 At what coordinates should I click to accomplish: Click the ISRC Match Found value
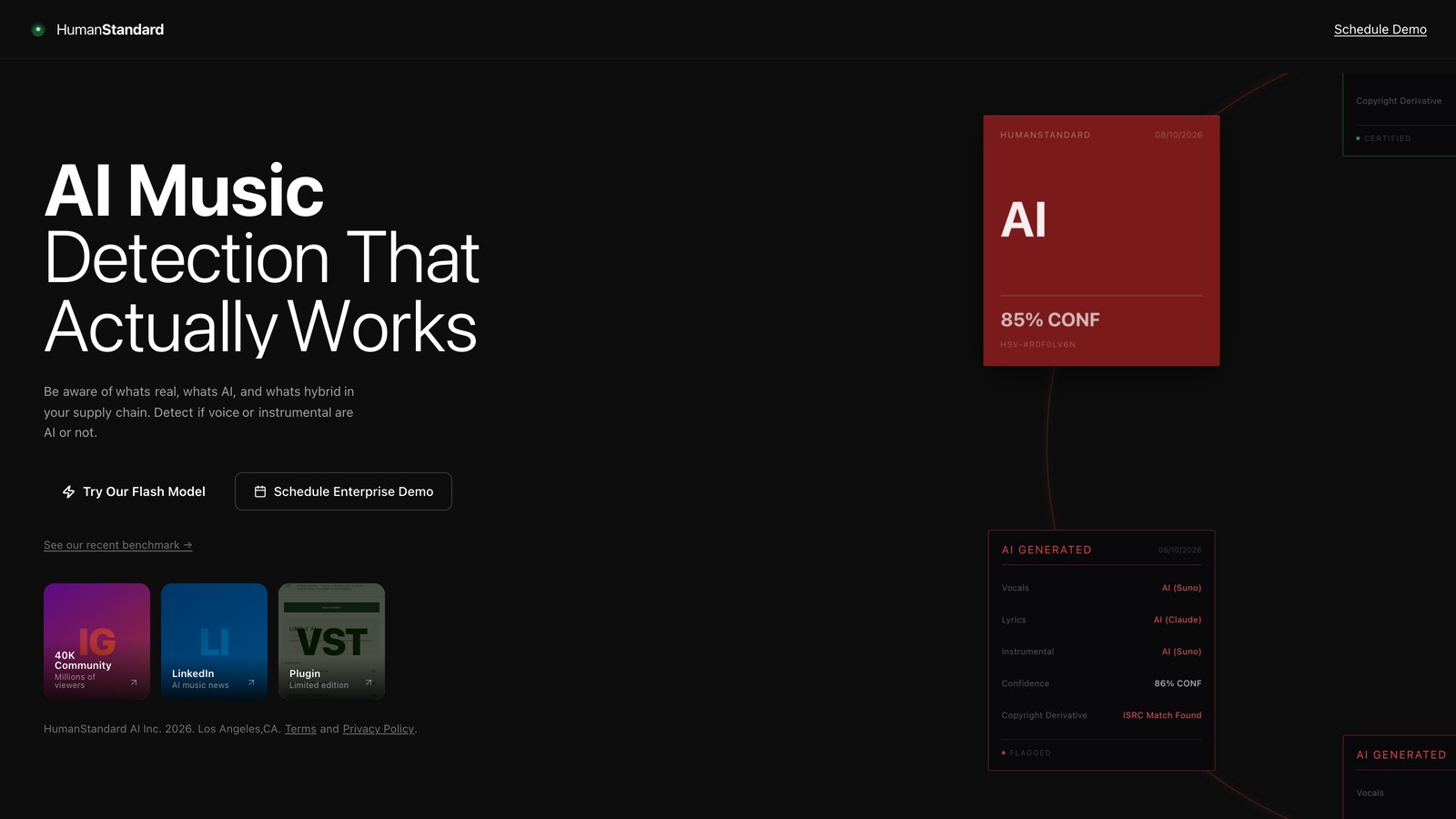click(1162, 715)
